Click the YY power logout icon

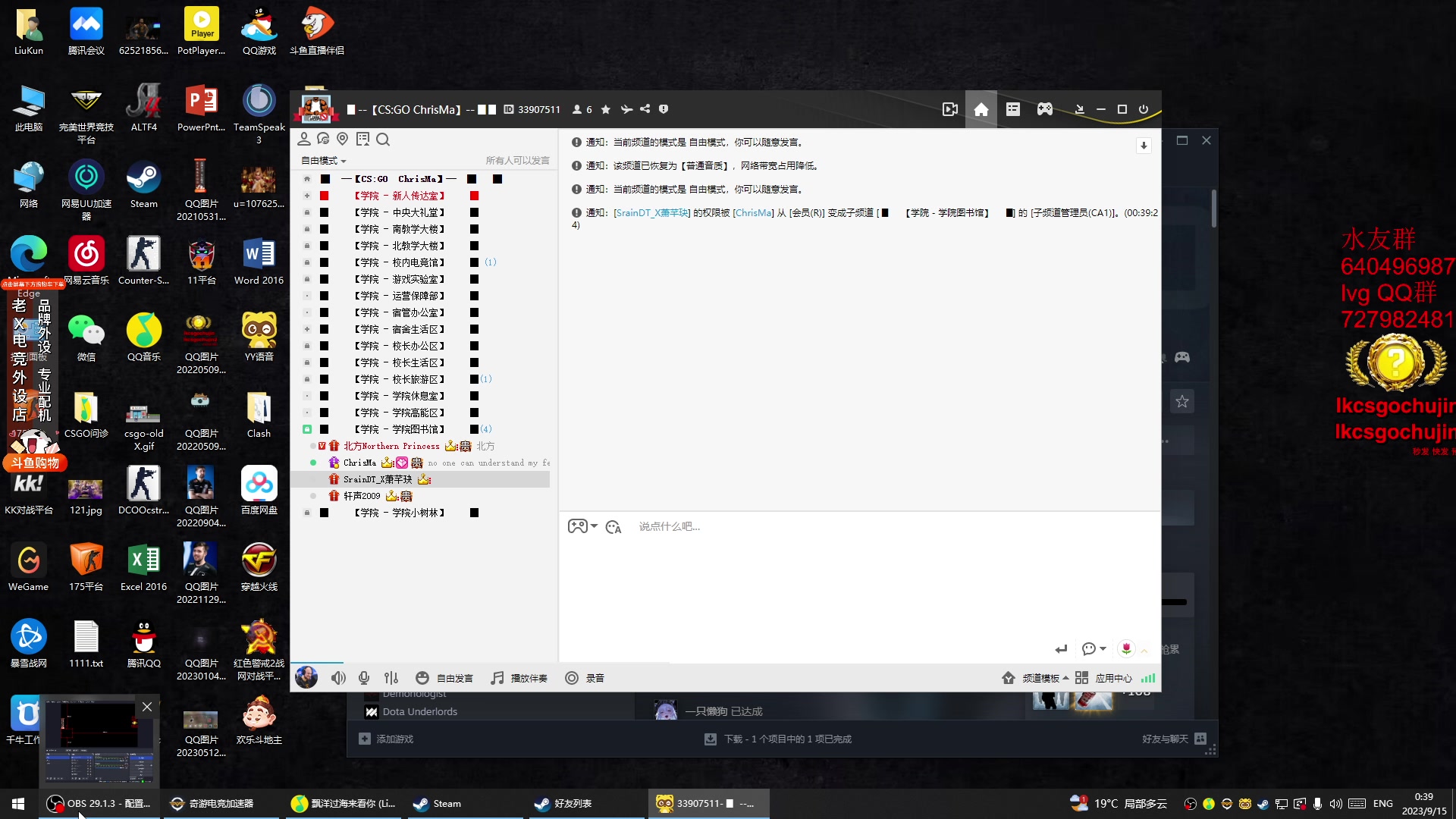point(1144,109)
